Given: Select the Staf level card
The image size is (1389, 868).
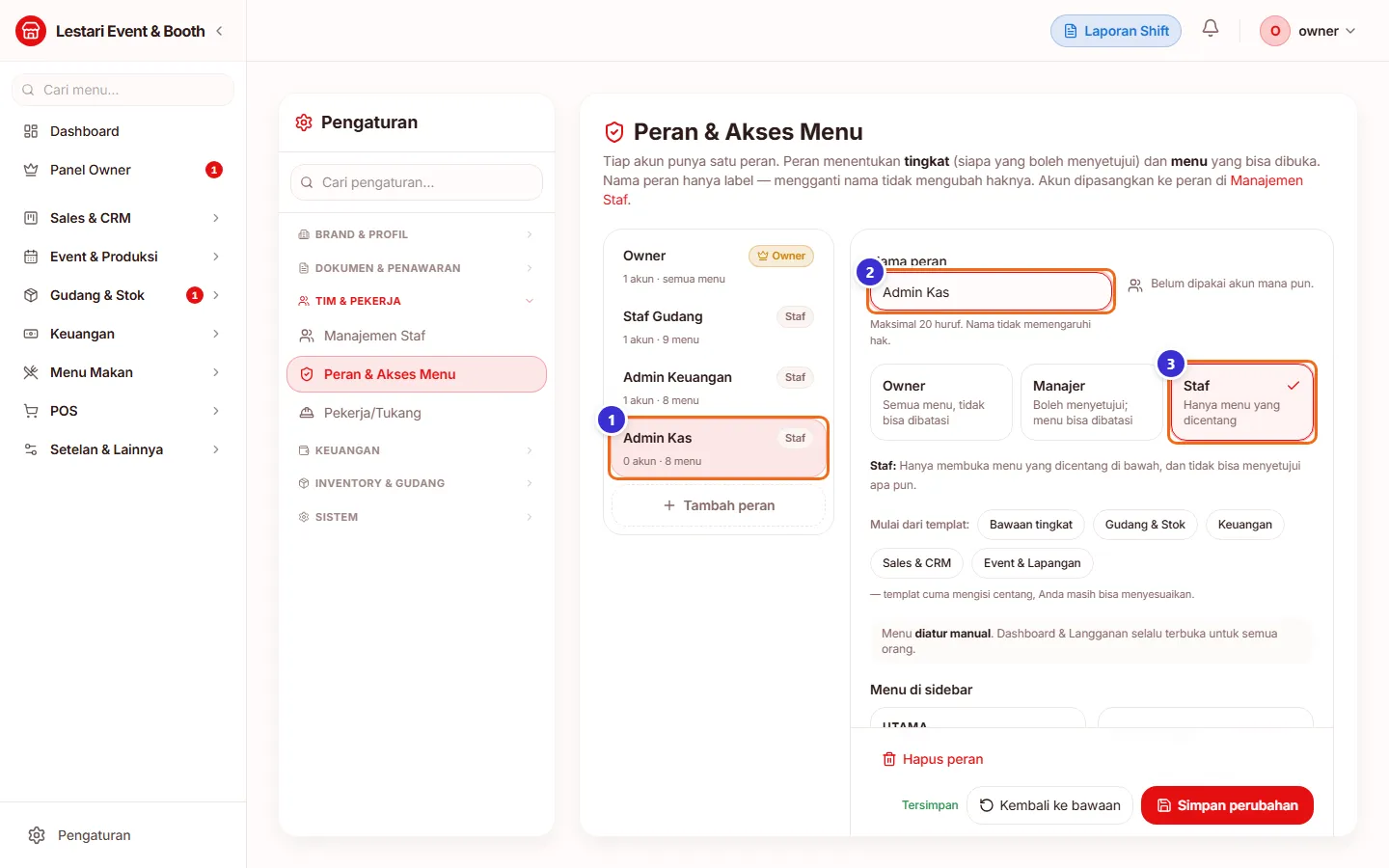Looking at the screenshot, I should point(1242,402).
